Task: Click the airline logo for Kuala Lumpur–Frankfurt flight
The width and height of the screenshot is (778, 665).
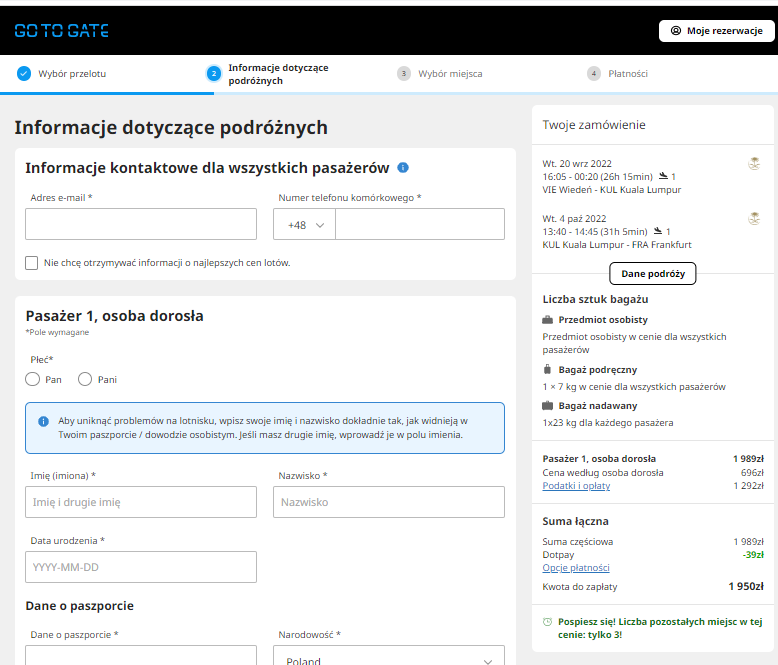Action: point(754,218)
